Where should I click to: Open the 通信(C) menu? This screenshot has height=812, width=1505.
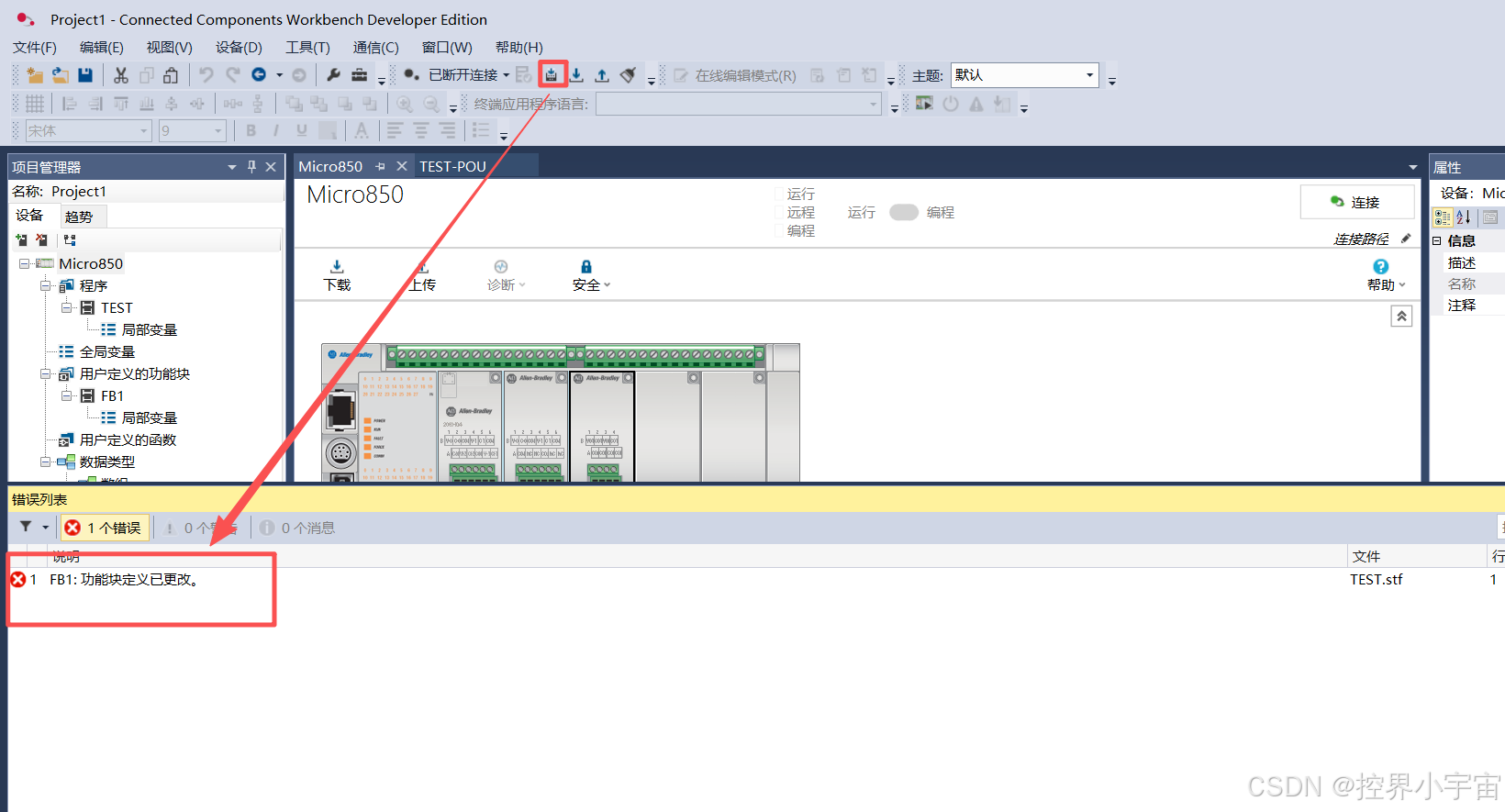(x=376, y=47)
